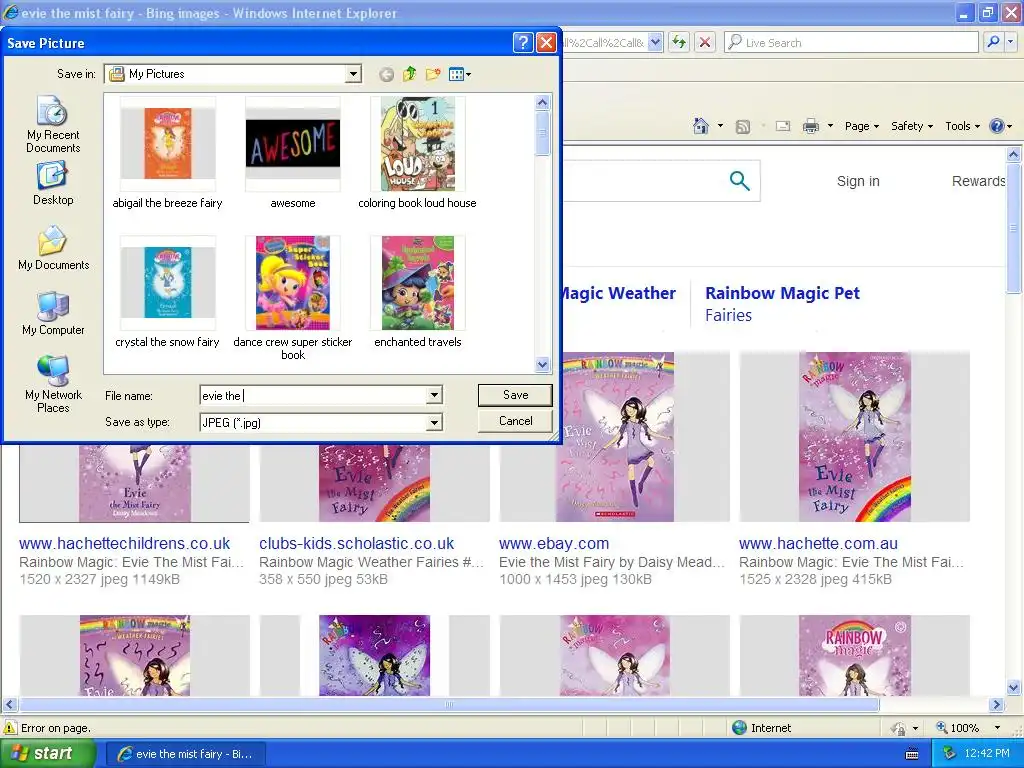
Task: Click the Live Search magnifier button
Action: point(993,42)
